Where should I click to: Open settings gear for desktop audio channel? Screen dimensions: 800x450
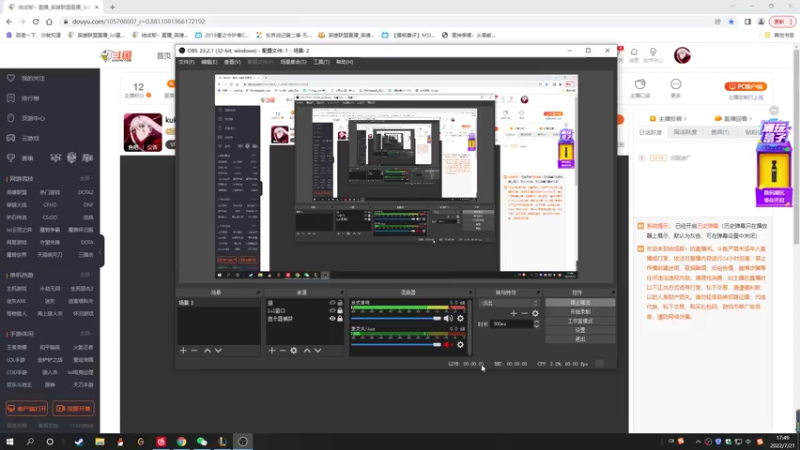460,318
